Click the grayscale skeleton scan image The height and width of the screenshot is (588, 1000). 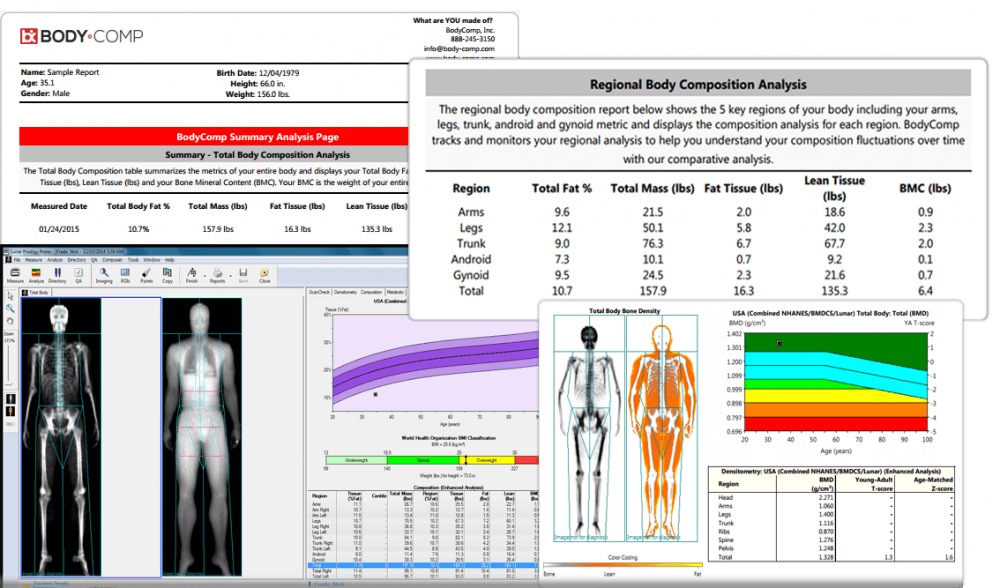pyautogui.click(x=61, y=437)
